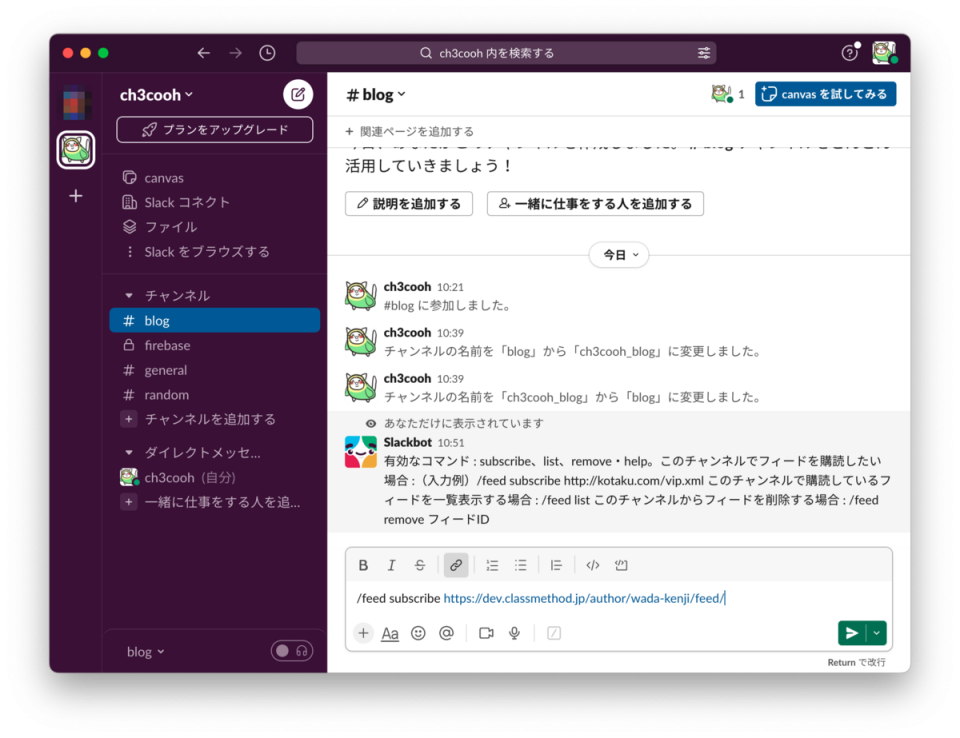Viewport: 960px width, 738px height.
Task: Toggle strikethrough formatting in the composer
Action: tap(419, 564)
